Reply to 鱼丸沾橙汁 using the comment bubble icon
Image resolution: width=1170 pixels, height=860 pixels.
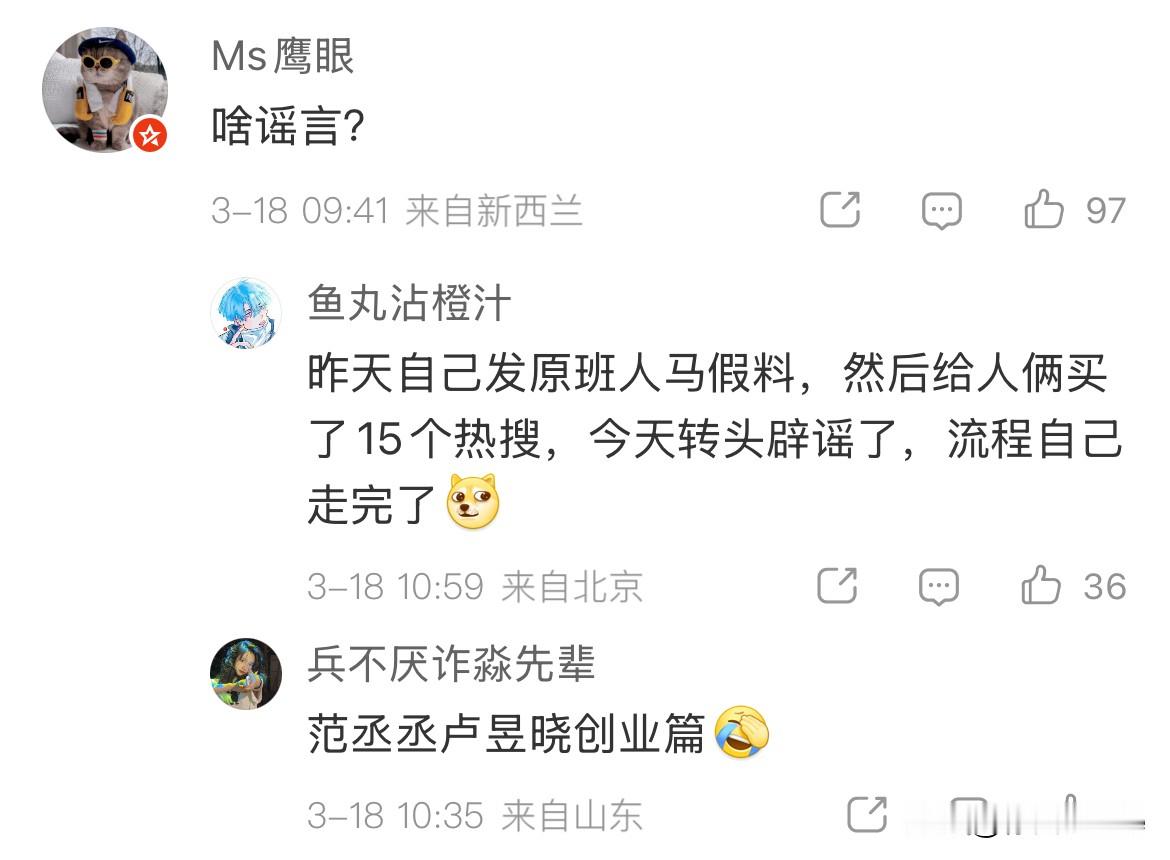(939, 586)
